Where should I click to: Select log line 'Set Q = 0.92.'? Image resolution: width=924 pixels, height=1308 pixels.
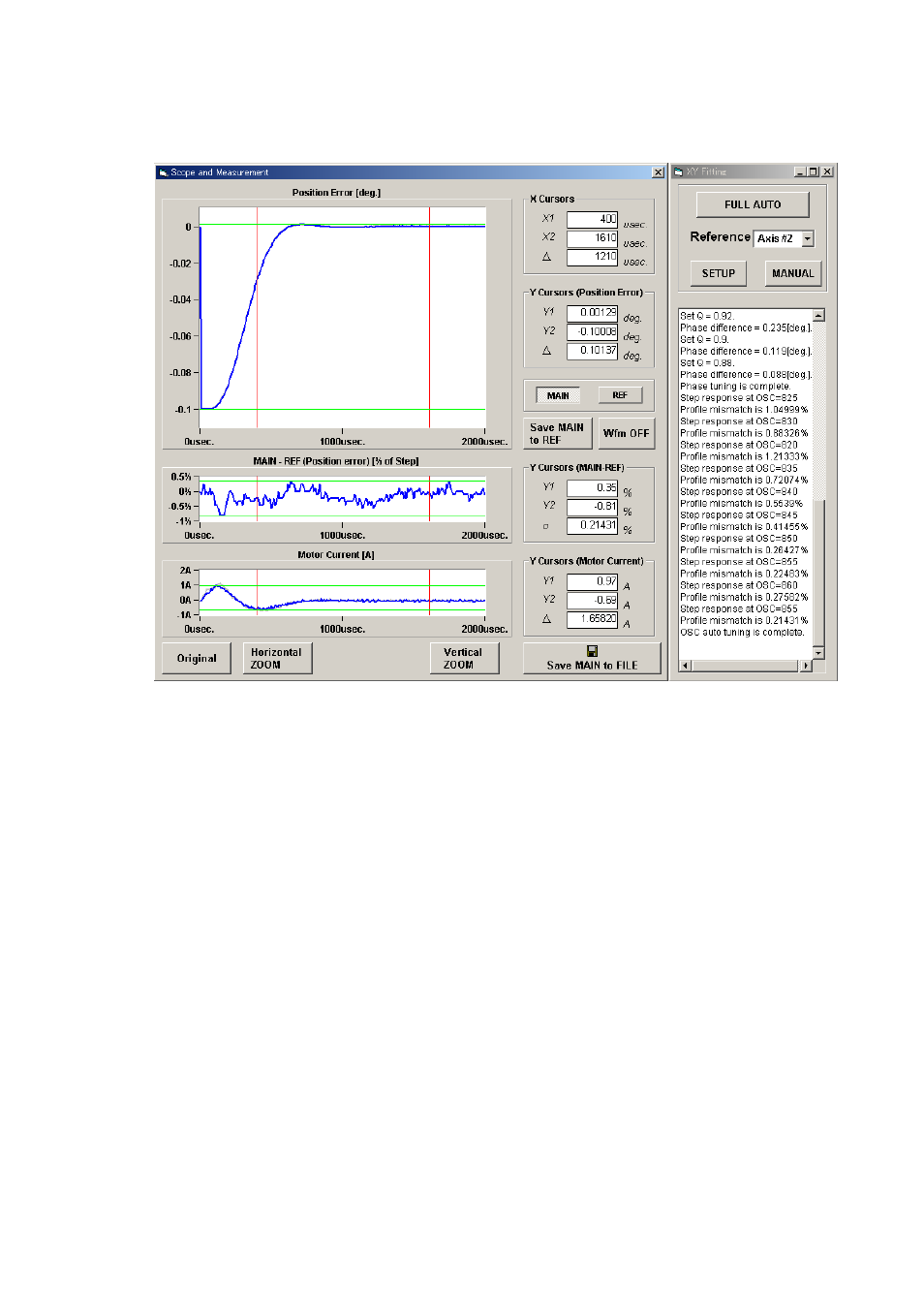click(707, 316)
